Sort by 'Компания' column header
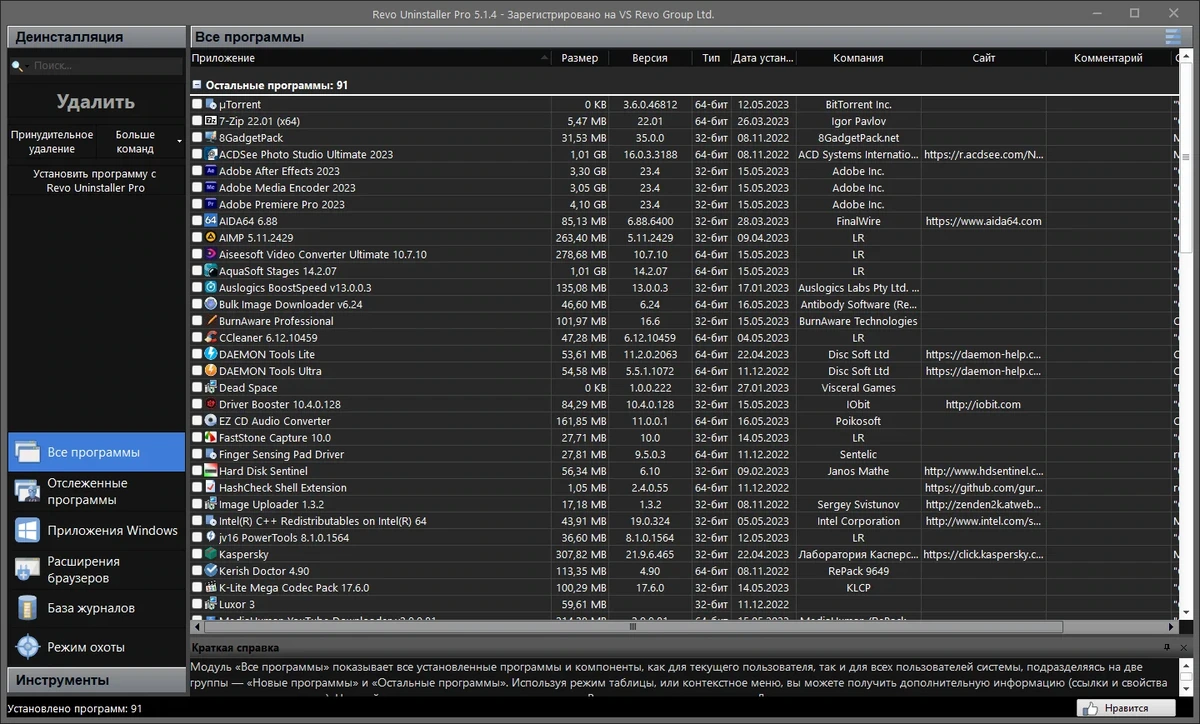Viewport: 1200px width, 724px height. click(858, 58)
